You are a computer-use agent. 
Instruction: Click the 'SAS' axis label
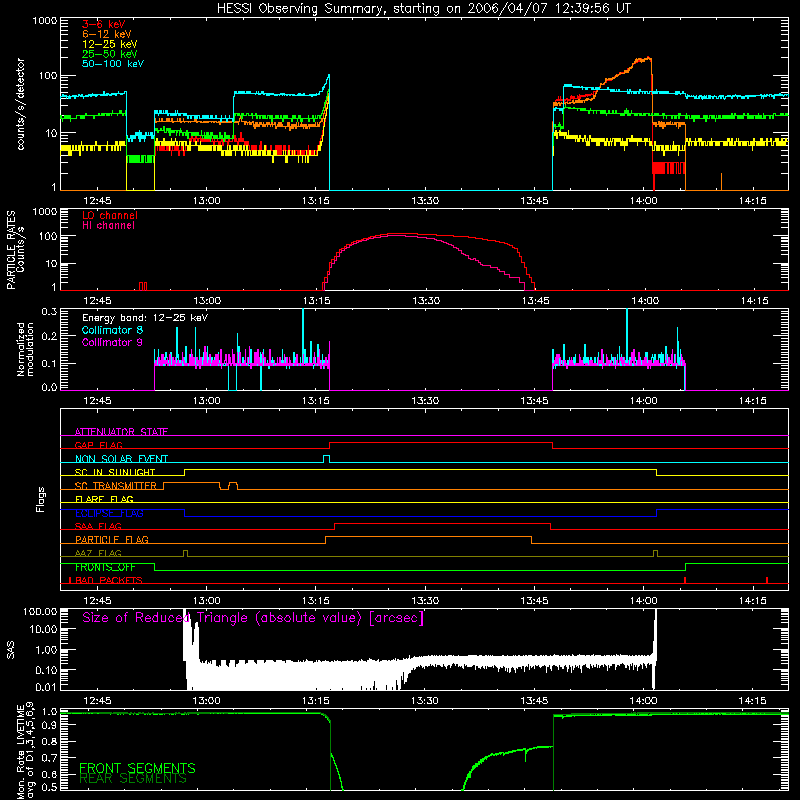10,650
